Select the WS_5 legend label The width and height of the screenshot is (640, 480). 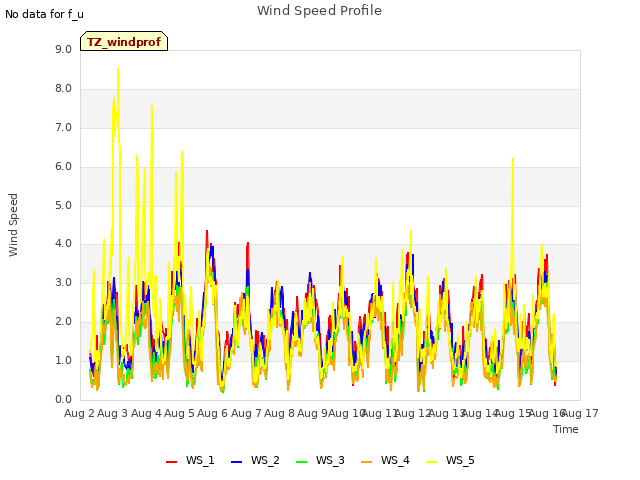coord(460,460)
